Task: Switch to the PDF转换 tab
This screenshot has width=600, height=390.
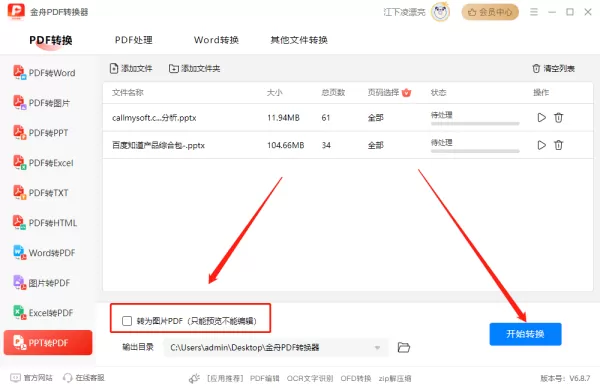Action: click(x=51, y=40)
